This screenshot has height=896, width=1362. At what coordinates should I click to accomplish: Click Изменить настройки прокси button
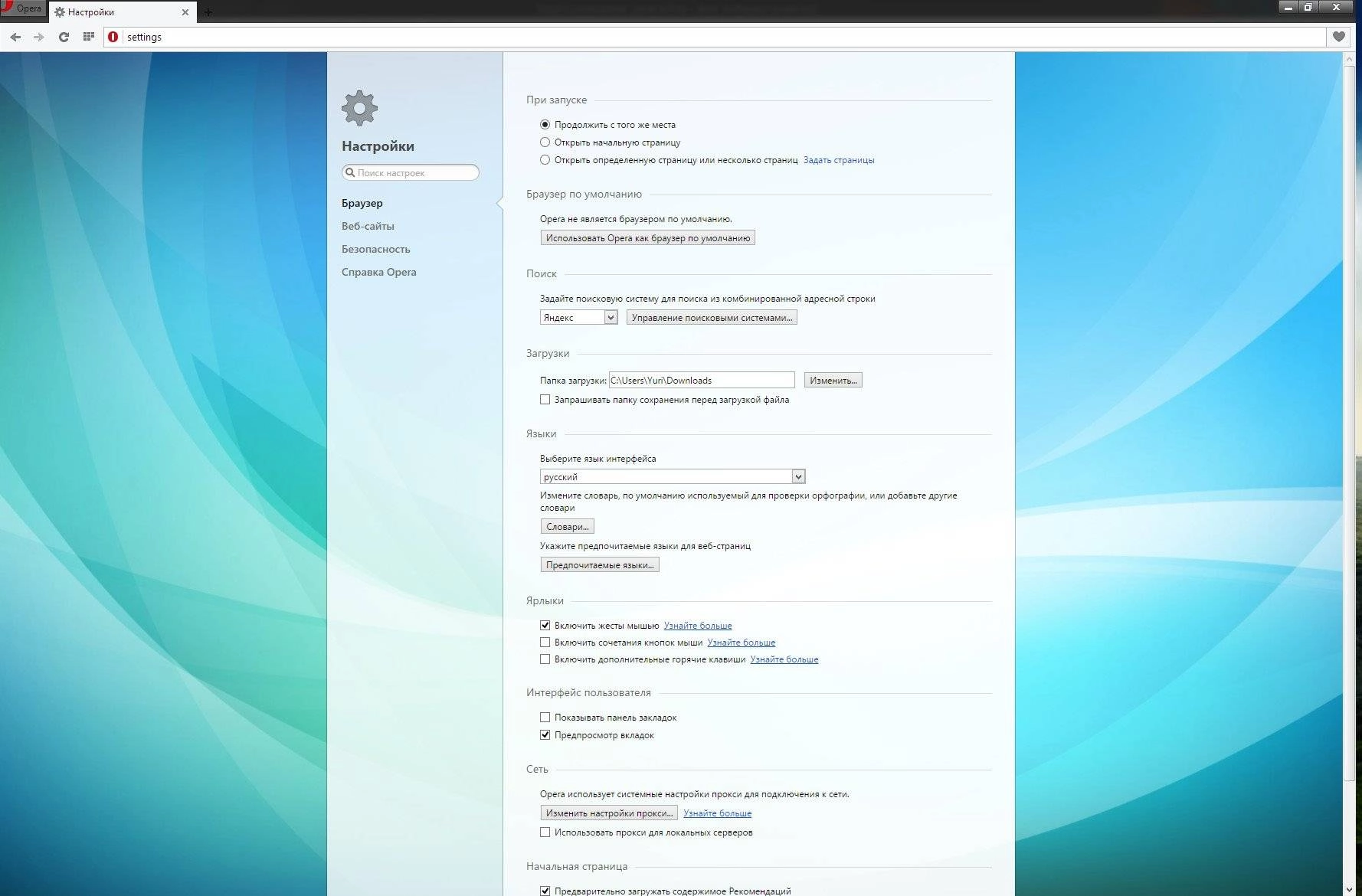(x=609, y=813)
